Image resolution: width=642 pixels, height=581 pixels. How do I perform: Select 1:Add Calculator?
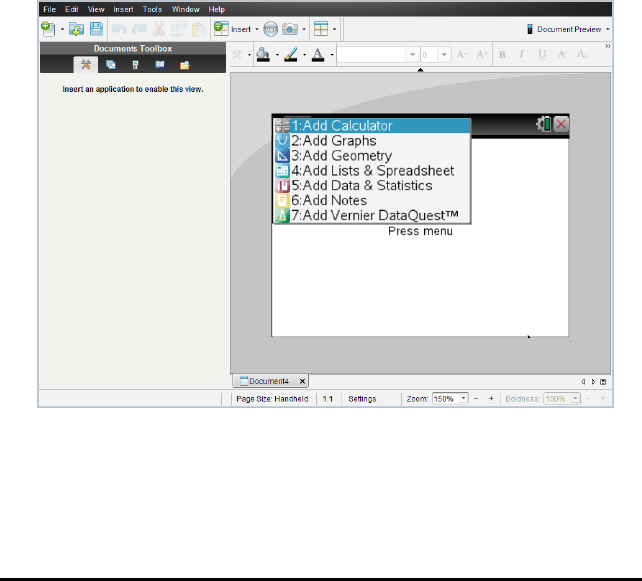pos(372,126)
